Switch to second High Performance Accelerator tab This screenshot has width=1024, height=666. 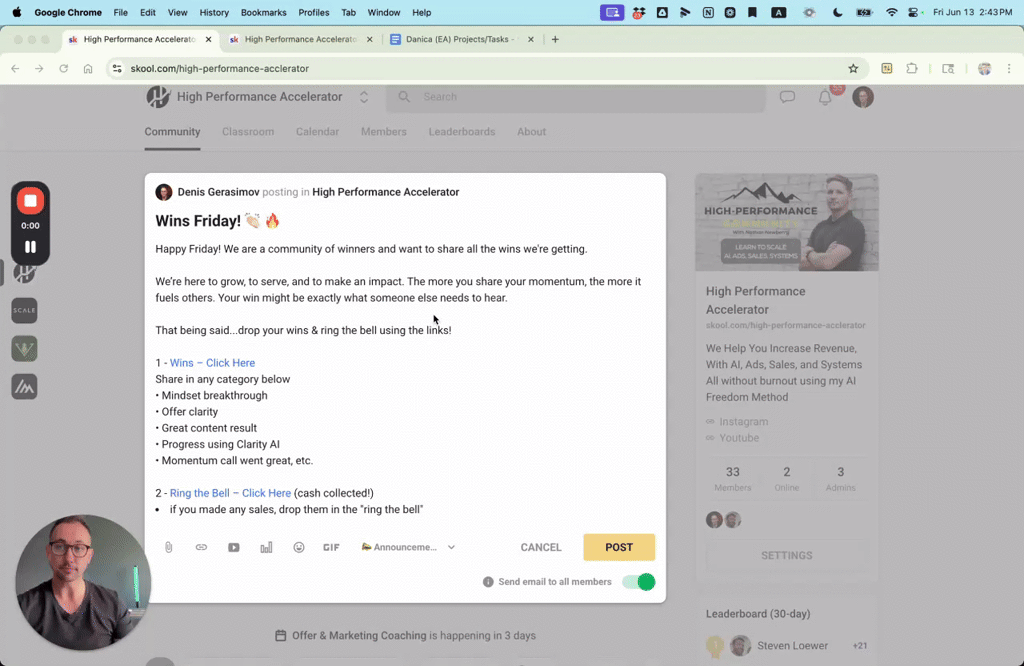pos(300,39)
